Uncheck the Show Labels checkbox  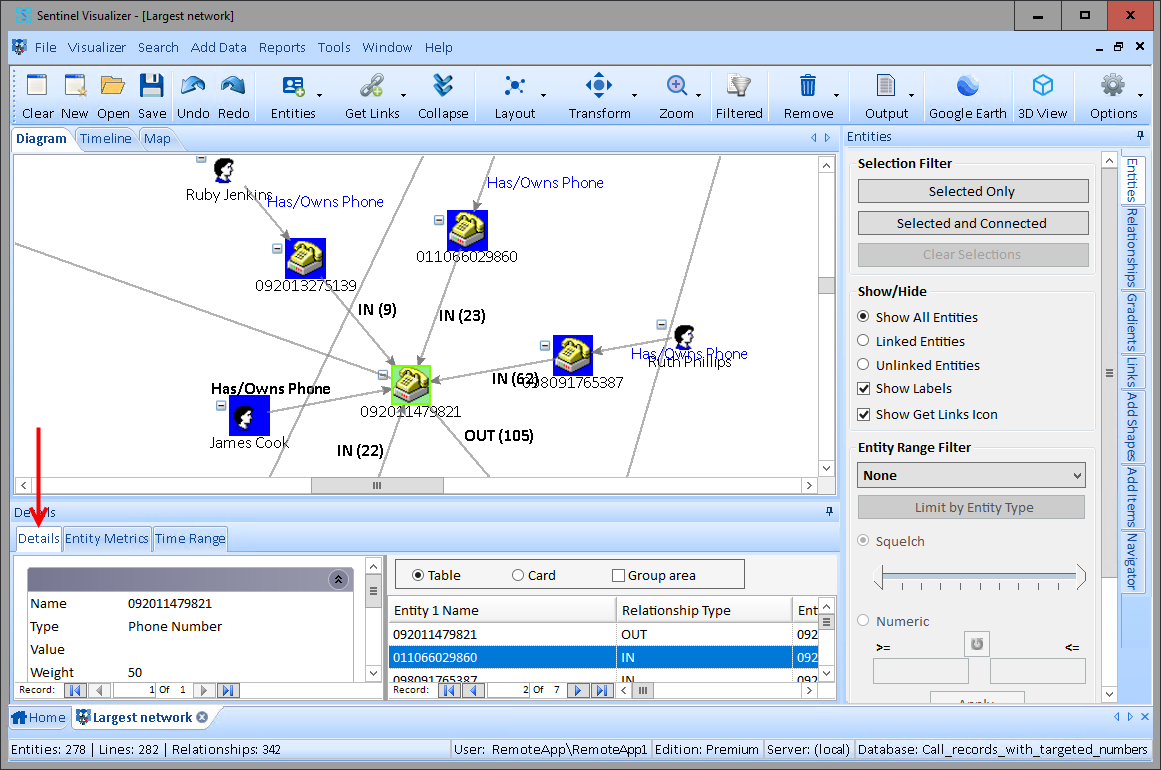(x=864, y=388)
